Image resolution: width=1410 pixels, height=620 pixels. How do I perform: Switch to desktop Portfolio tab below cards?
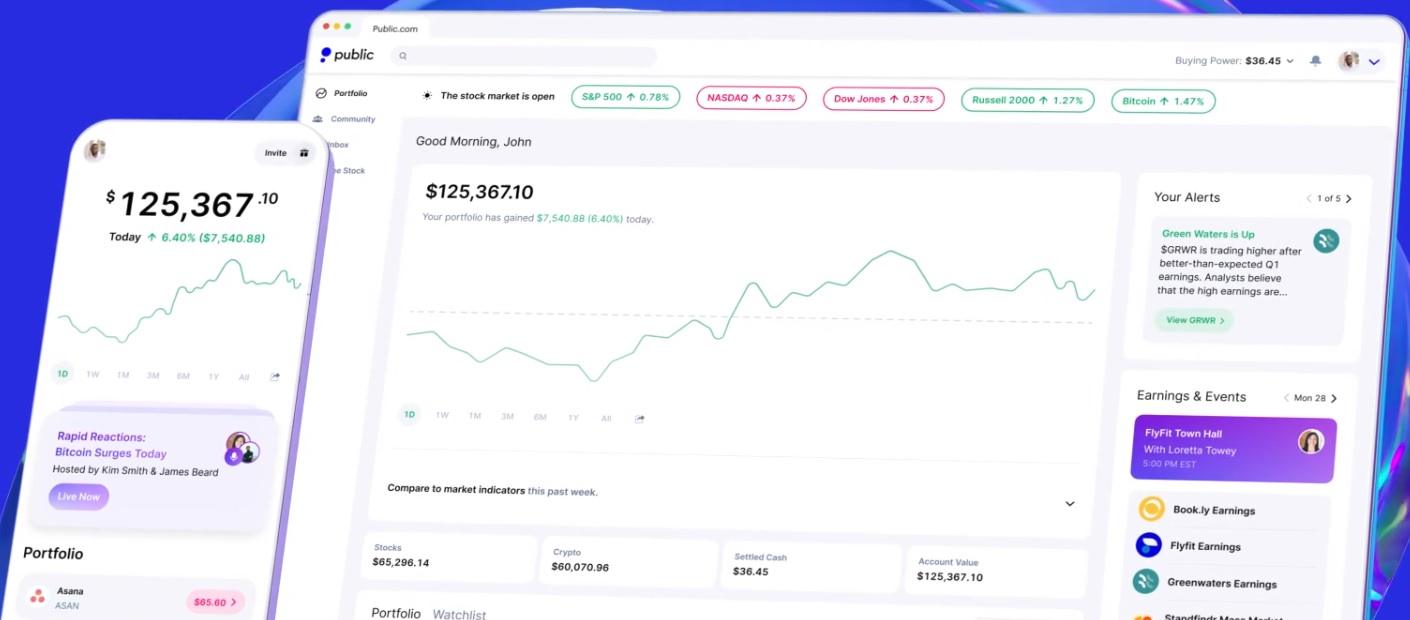(396, 613)
